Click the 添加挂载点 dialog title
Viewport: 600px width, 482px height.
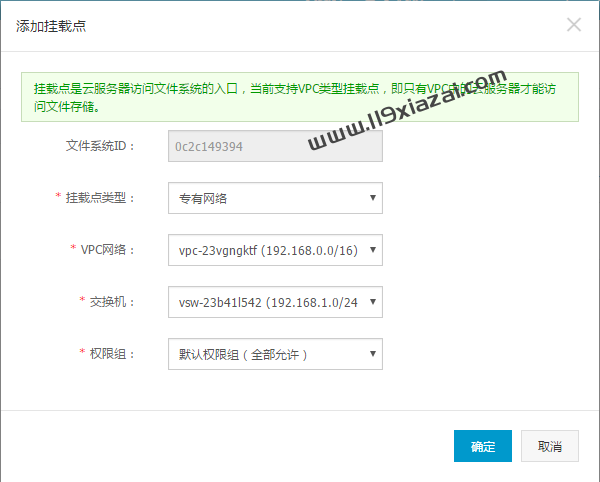(x=51, y=26)
